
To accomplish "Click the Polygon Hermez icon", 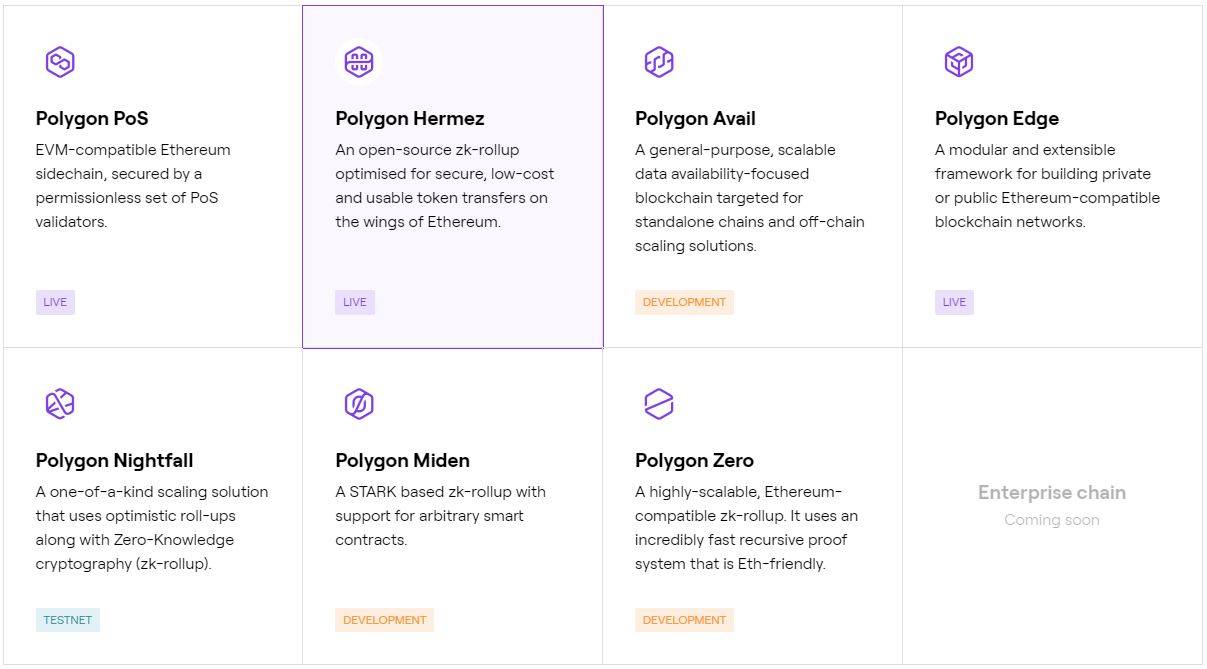I will 358,61.
